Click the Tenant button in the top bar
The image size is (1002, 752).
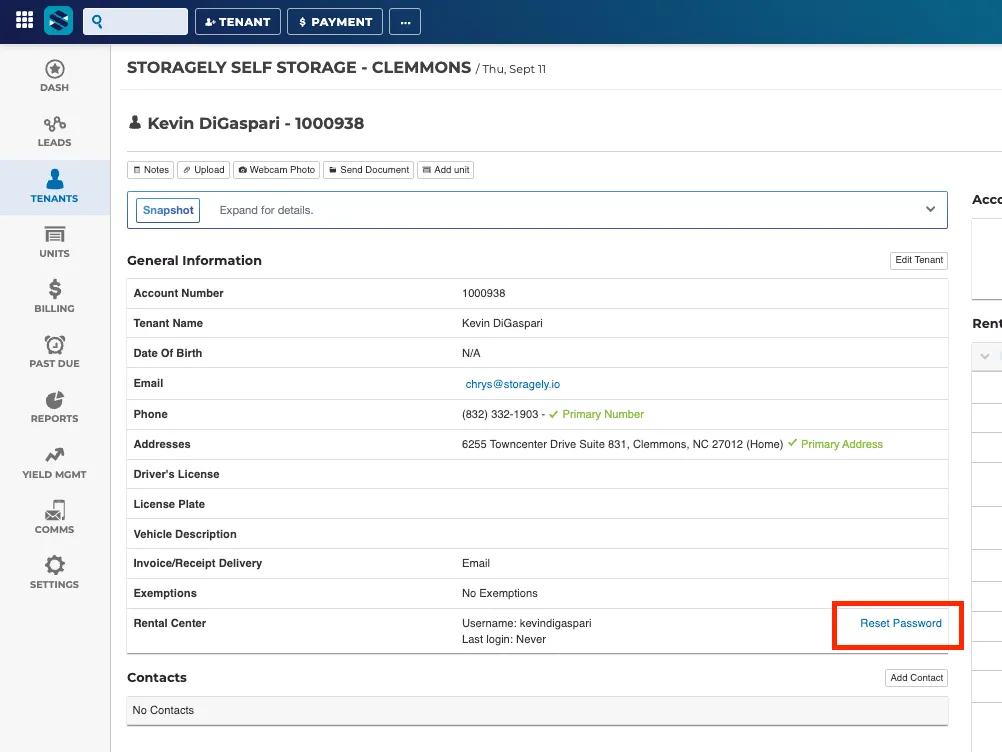tap(238, 22)
